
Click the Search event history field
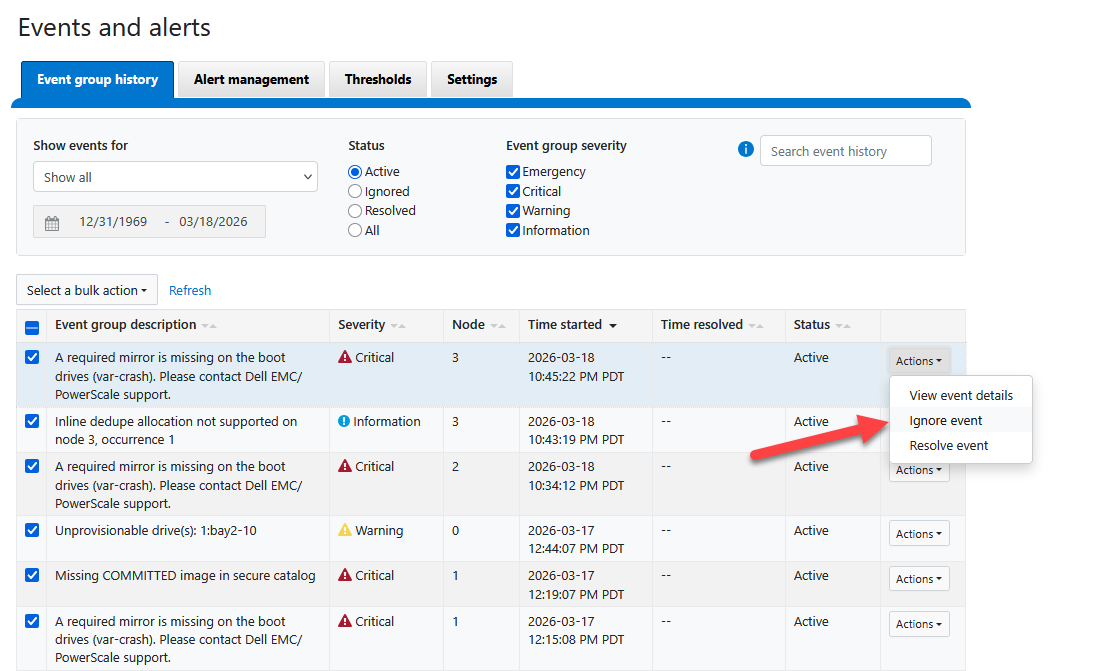[845, 151]
